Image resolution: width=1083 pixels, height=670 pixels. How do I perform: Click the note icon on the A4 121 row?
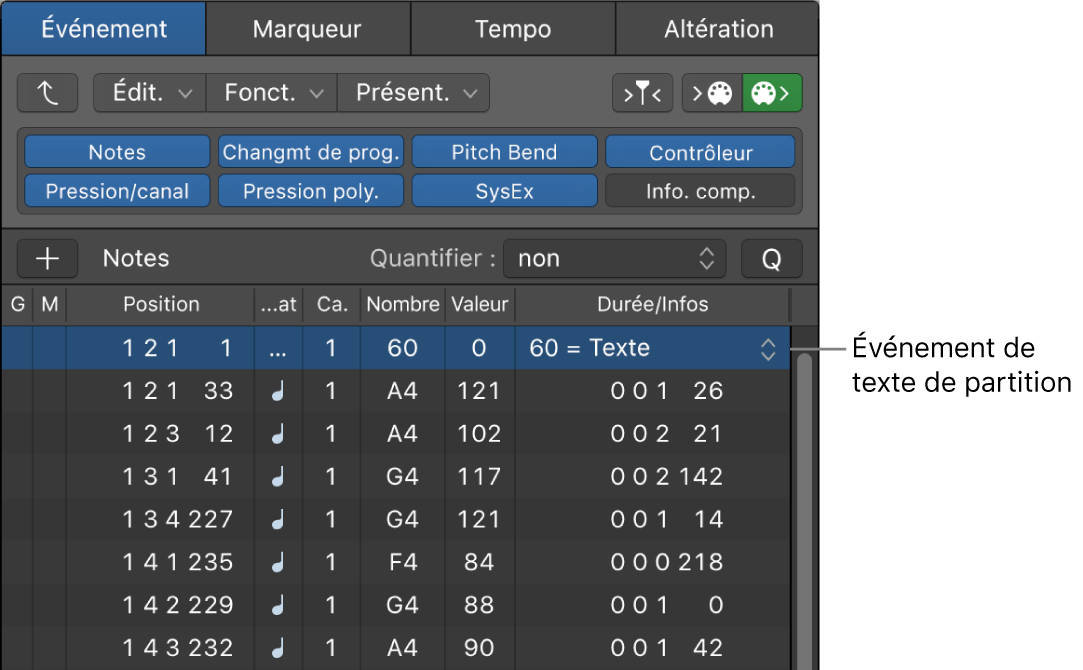(277, 391)
